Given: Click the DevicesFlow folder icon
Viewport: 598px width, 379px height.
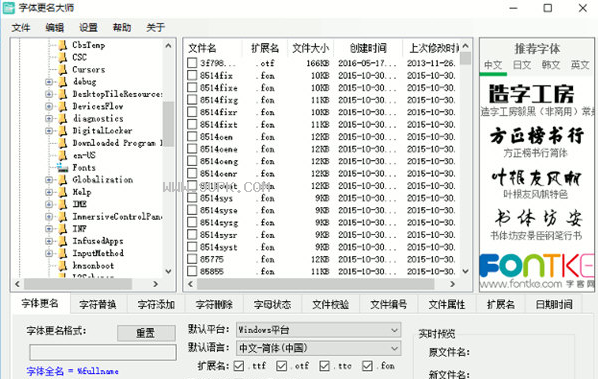Looking at the screenshot, I should click(x=63, y=106).
